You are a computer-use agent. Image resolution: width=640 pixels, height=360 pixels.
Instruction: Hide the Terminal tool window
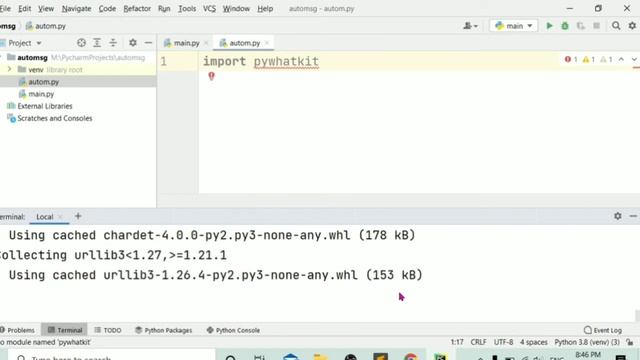(x=633, y=216)
